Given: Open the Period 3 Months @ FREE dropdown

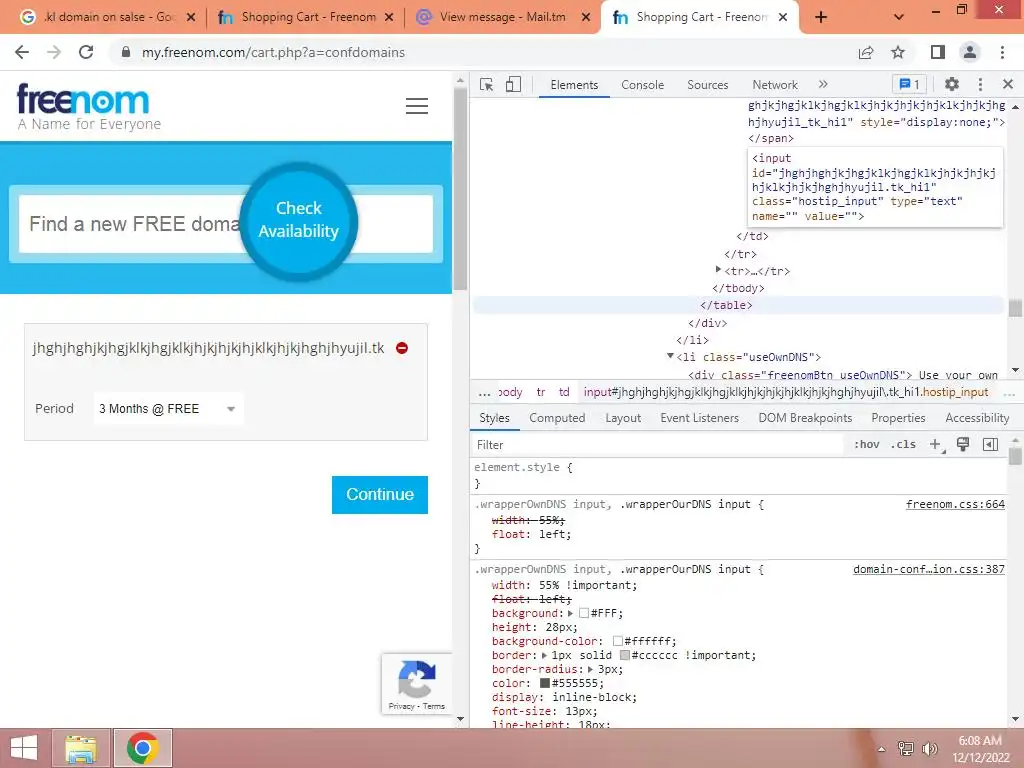Looking at the screenshot, I should tap(168, 409).
